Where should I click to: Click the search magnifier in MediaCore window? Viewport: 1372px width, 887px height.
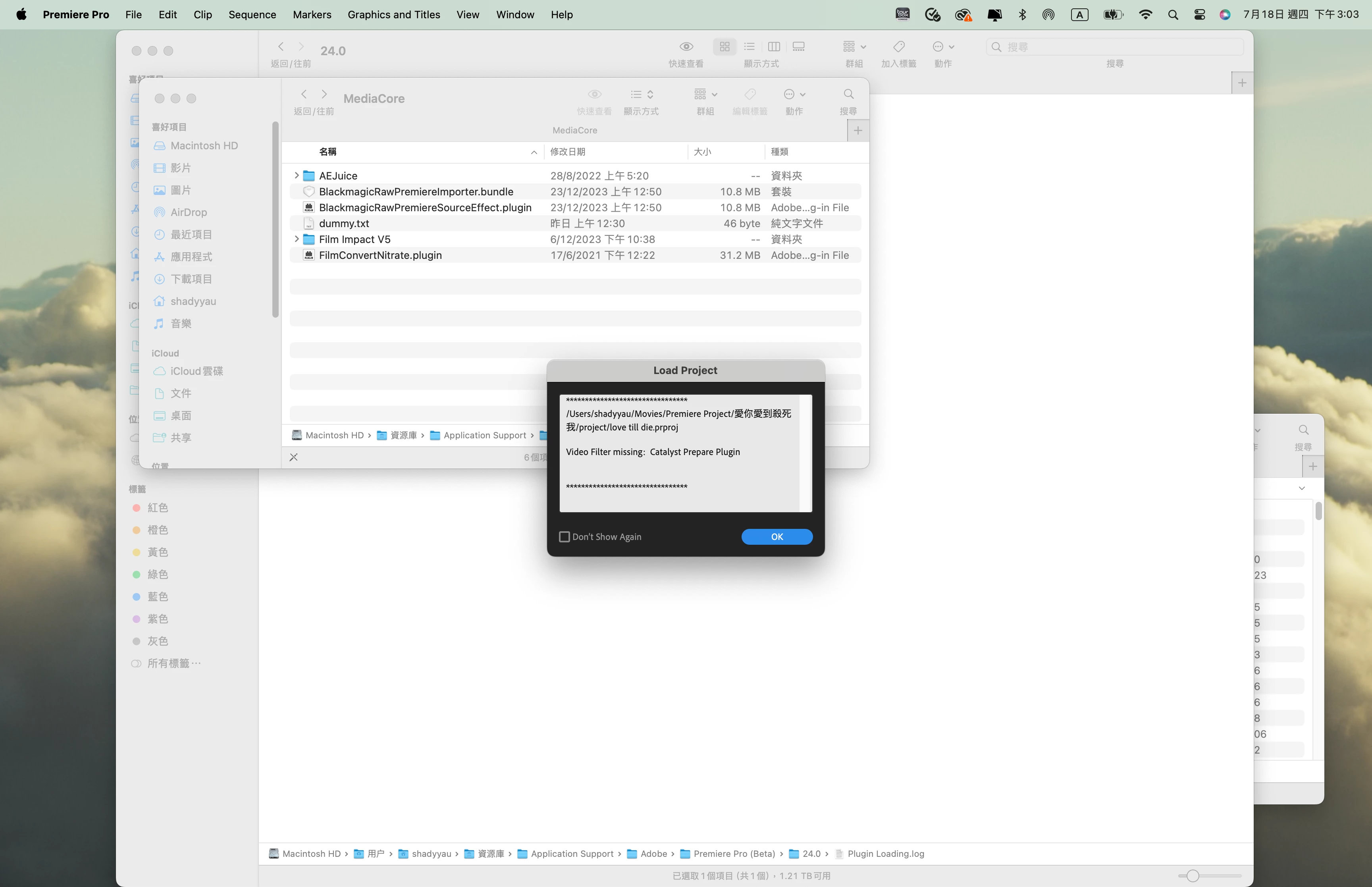pos(848,94)
